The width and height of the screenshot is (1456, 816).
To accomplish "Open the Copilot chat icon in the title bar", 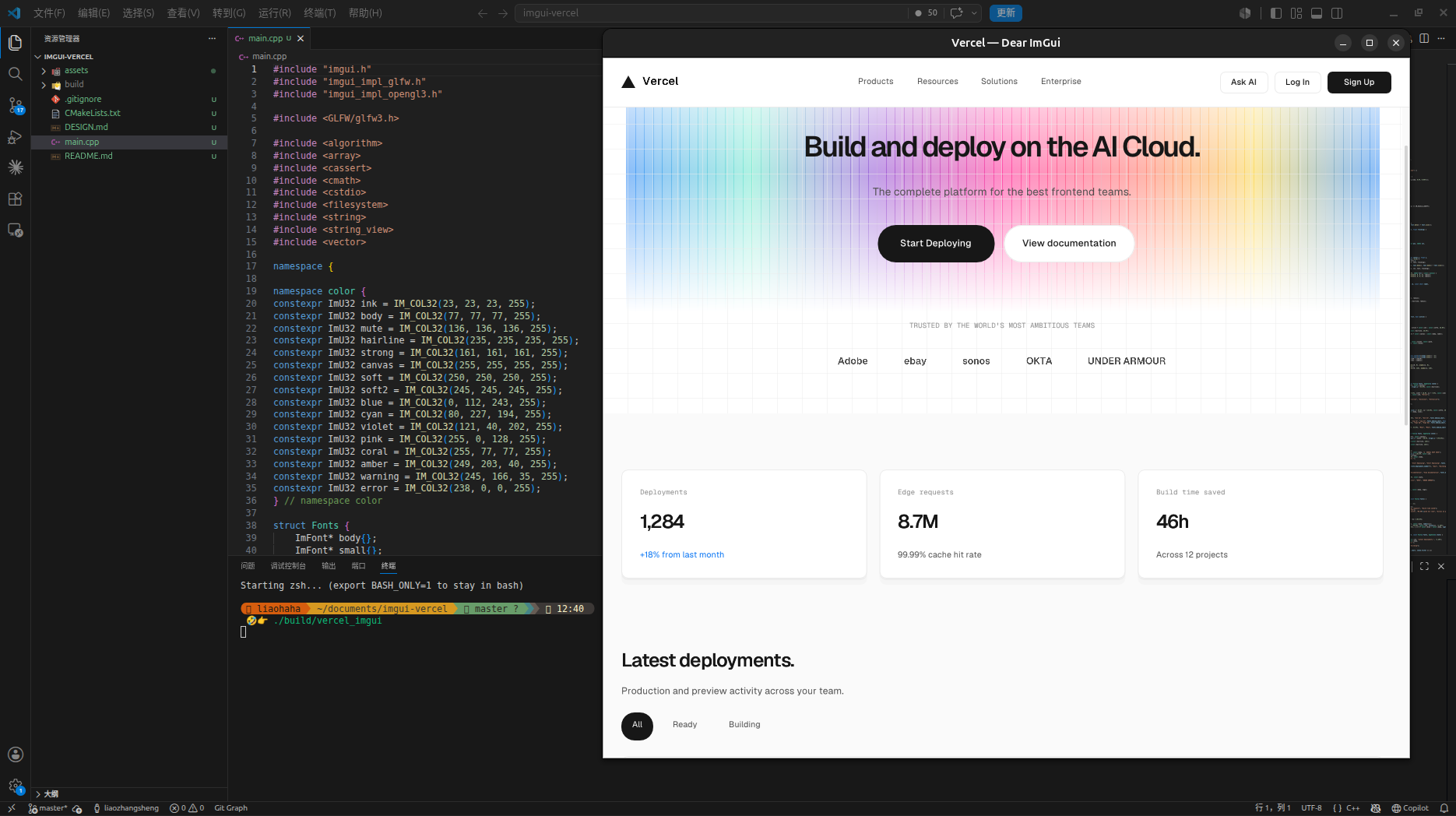I will (x=956, y=13).
